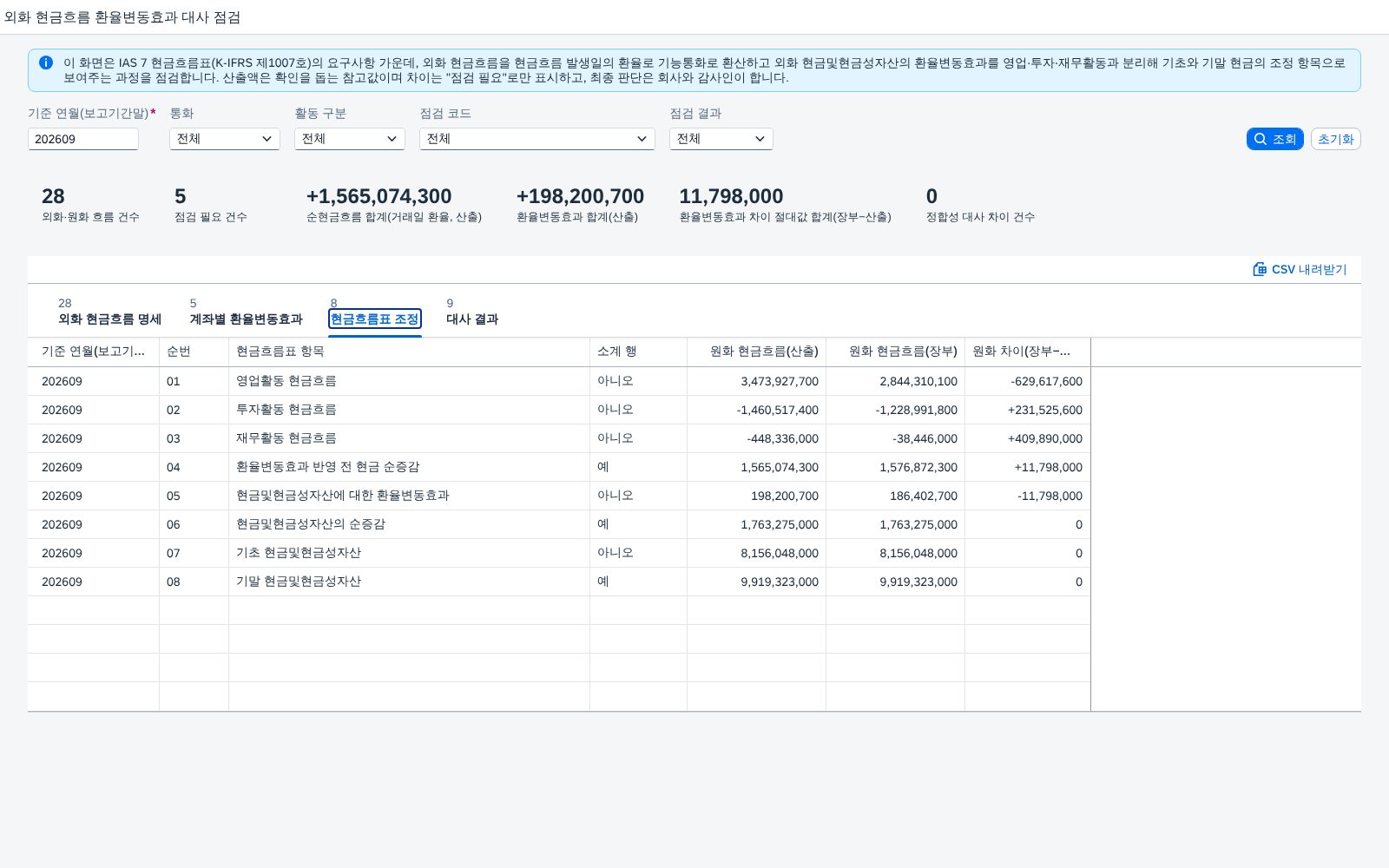
Task: Click the 원화 현금흐름(산출) column header
Action: click(x=756, y=352)
